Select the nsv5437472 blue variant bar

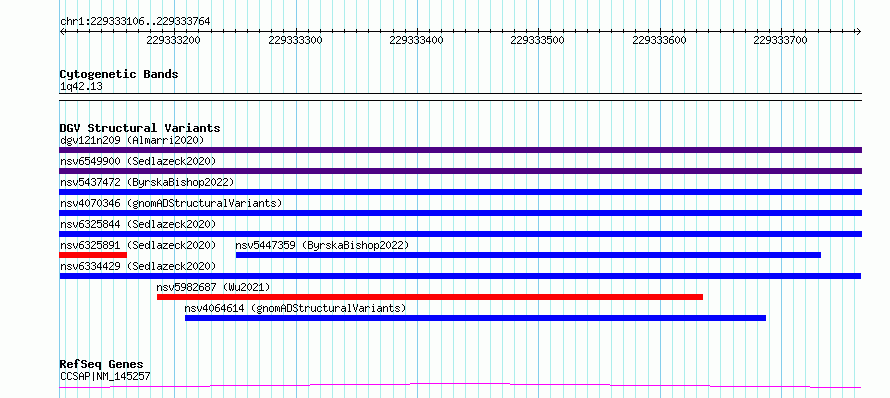click(x=460, y=192)
